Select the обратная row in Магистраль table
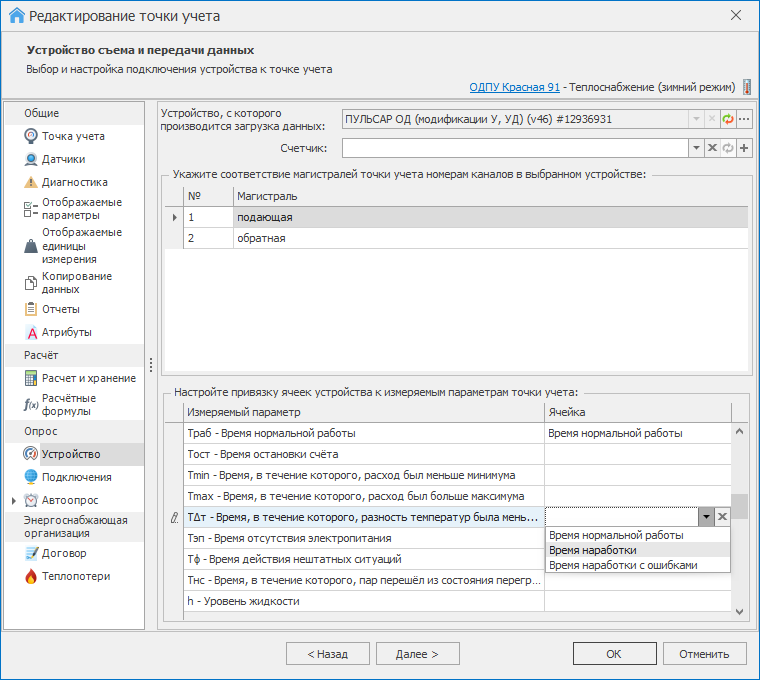 261,238
